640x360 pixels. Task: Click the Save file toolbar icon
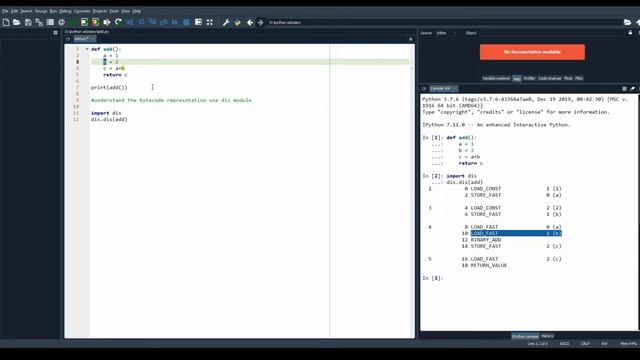(28, 22)
